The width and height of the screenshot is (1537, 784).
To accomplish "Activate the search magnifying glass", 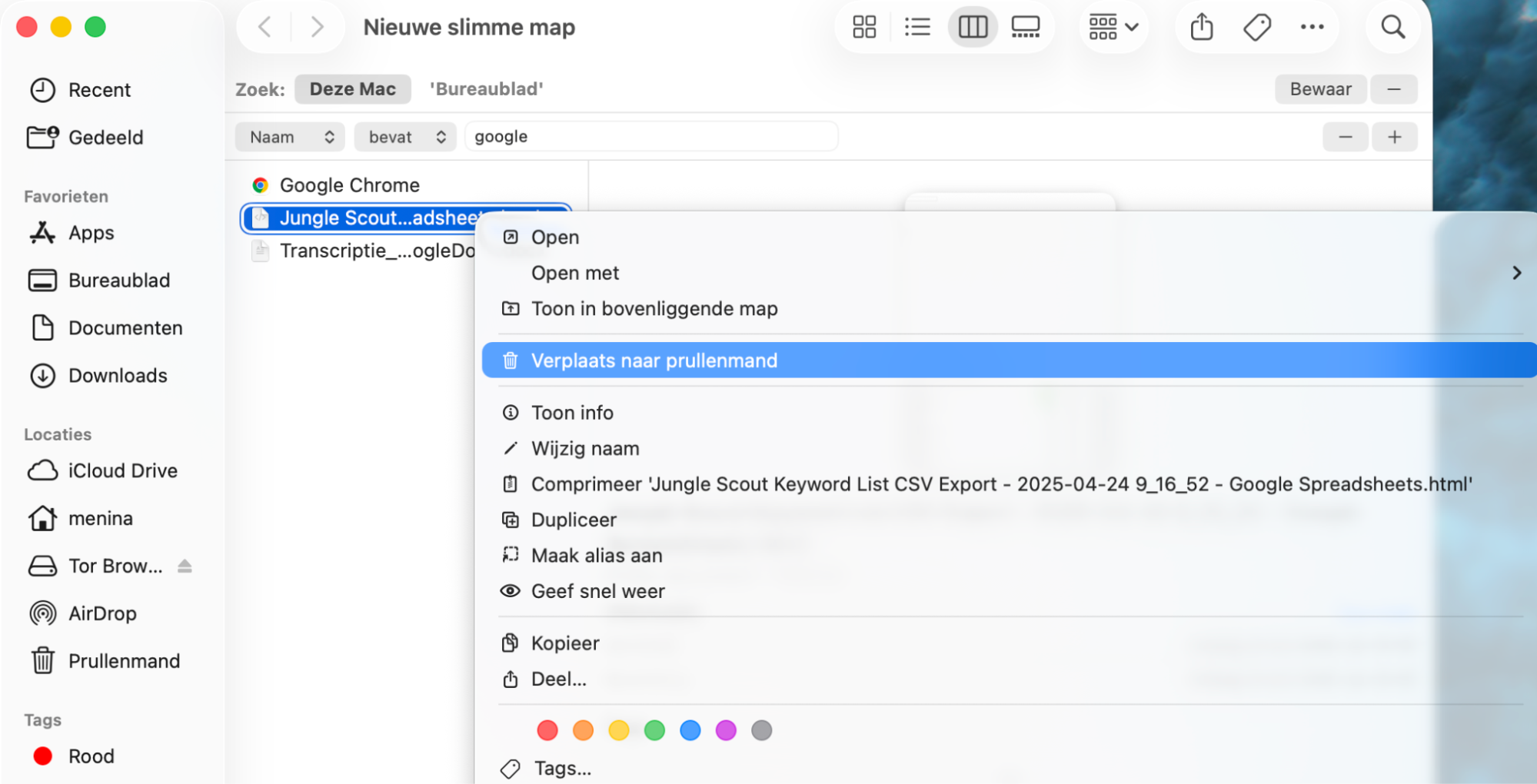I will coord(1392,26).
